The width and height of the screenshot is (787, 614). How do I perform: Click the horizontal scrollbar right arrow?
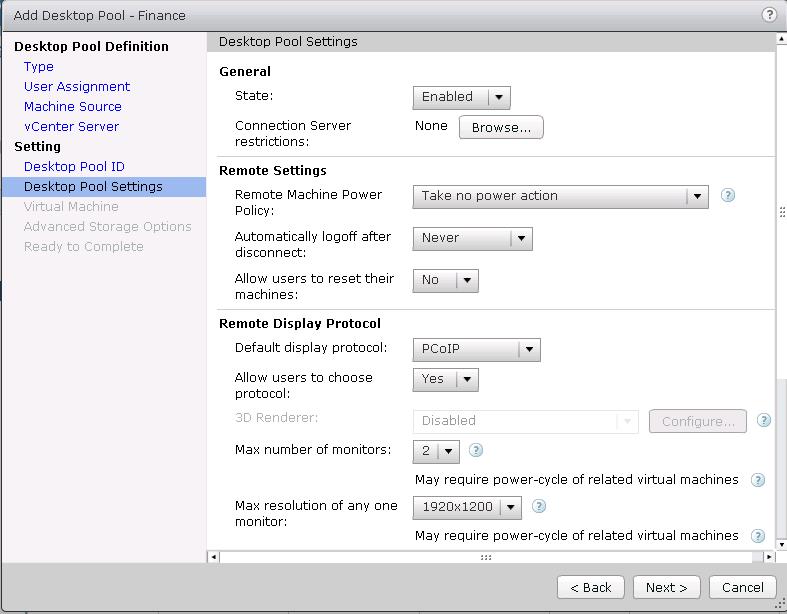[768, 557]
